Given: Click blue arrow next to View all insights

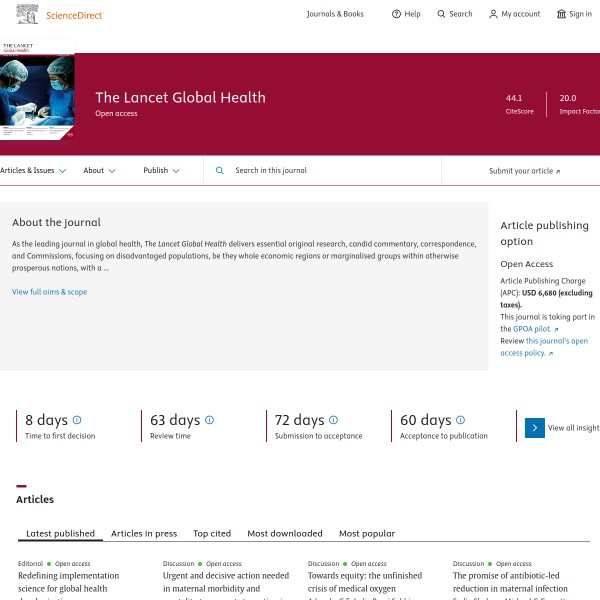Looking at the screenshot, I should coord(535,428).
